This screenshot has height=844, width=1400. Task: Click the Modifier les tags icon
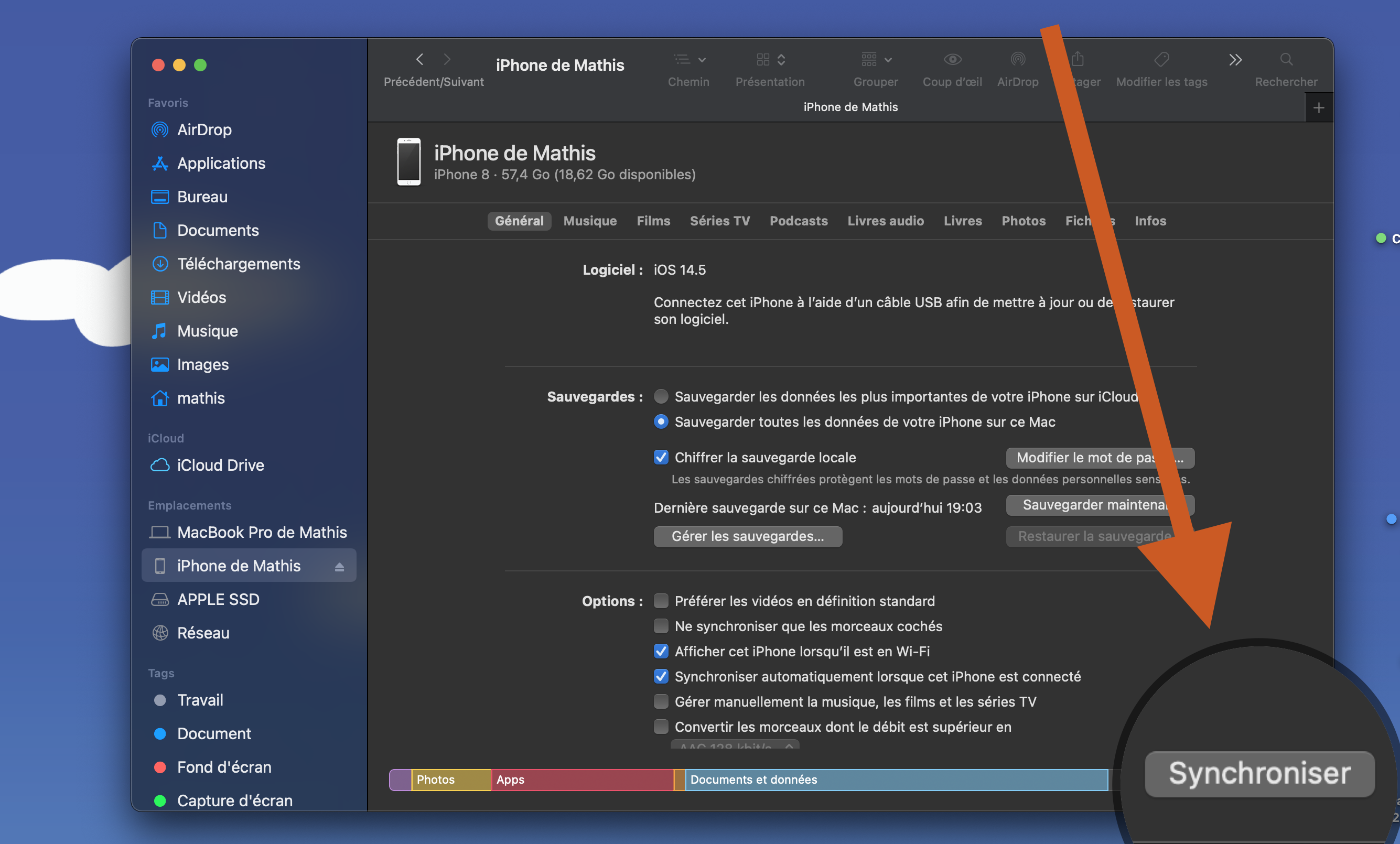pos(1161,60)
